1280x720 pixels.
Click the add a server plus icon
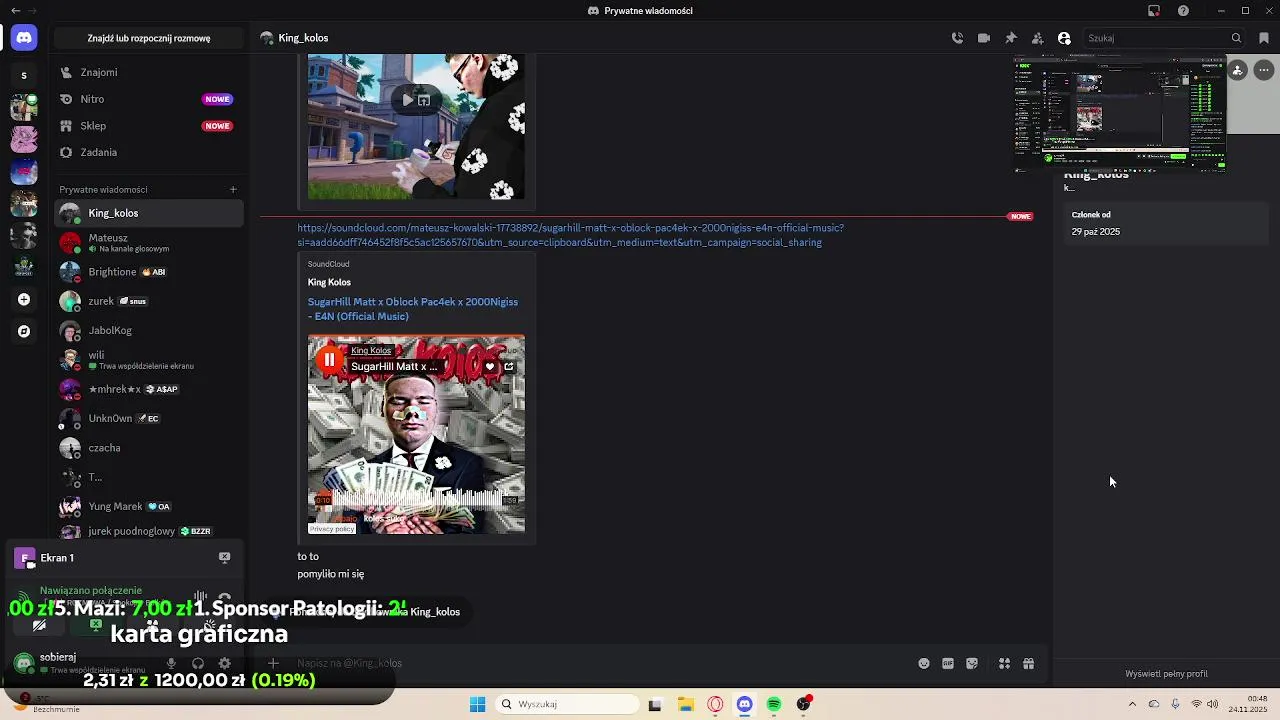tap(24, 299)
